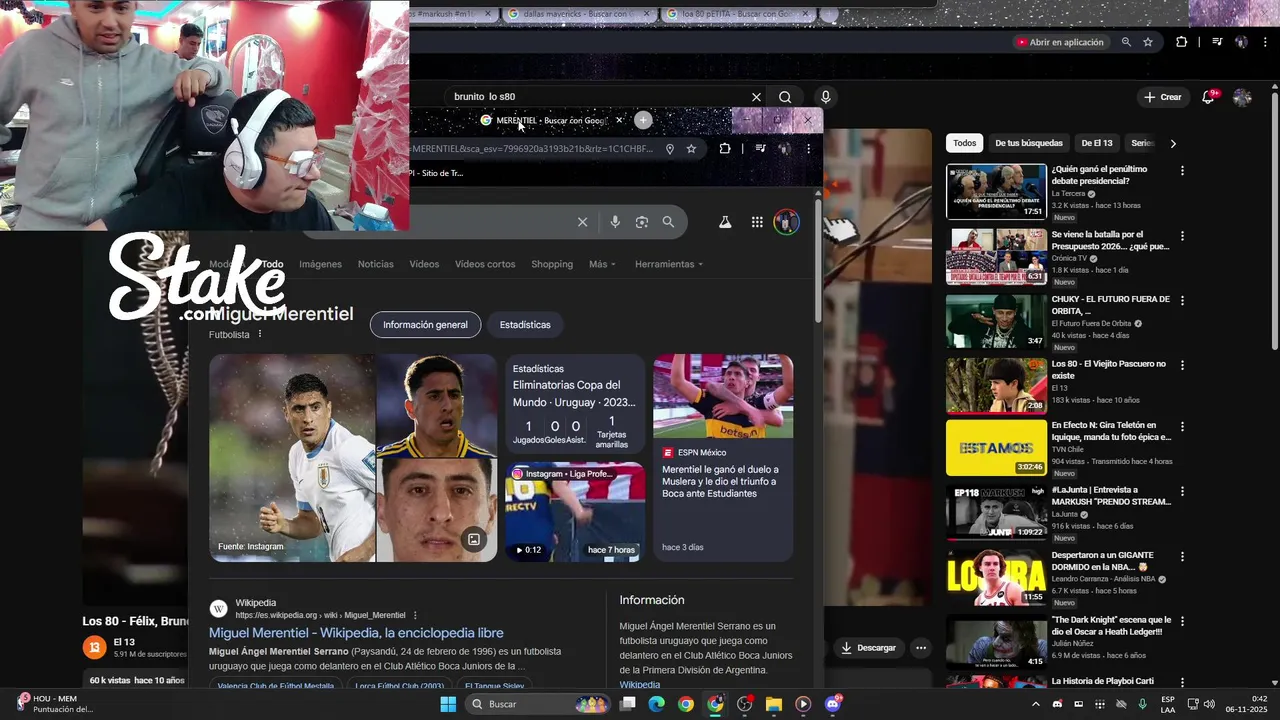Open Google apps grid
This screenshot has width=1280, height=720.
click(757, 222)
